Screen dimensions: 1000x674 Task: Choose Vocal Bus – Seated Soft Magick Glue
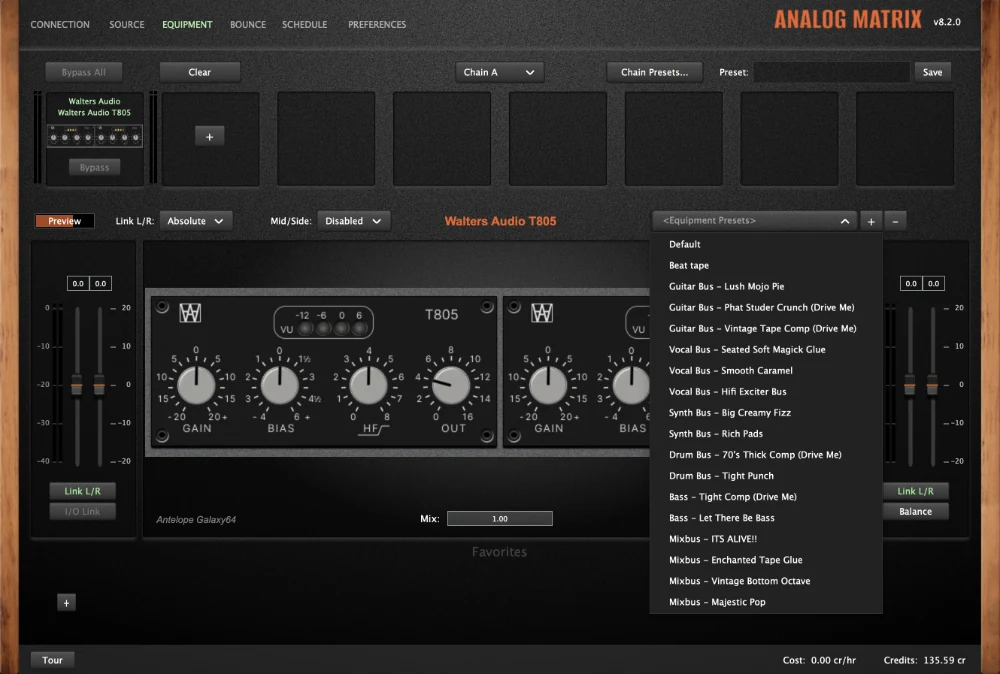point(766,349)
